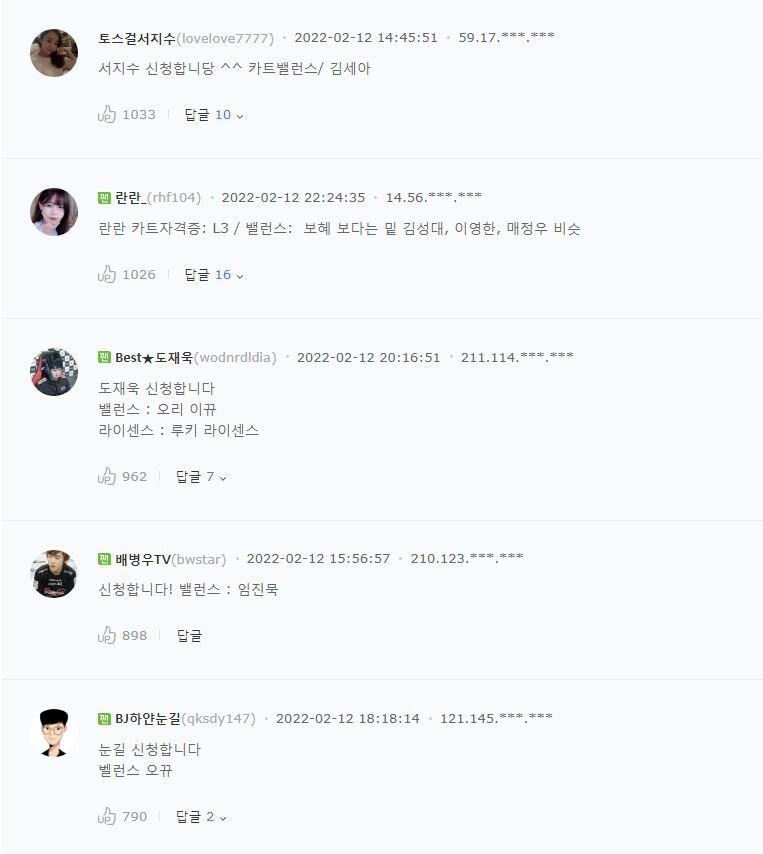Open 란란_(rhf104) username link
This screenshot has width=763, height=854.
[158, 198]
